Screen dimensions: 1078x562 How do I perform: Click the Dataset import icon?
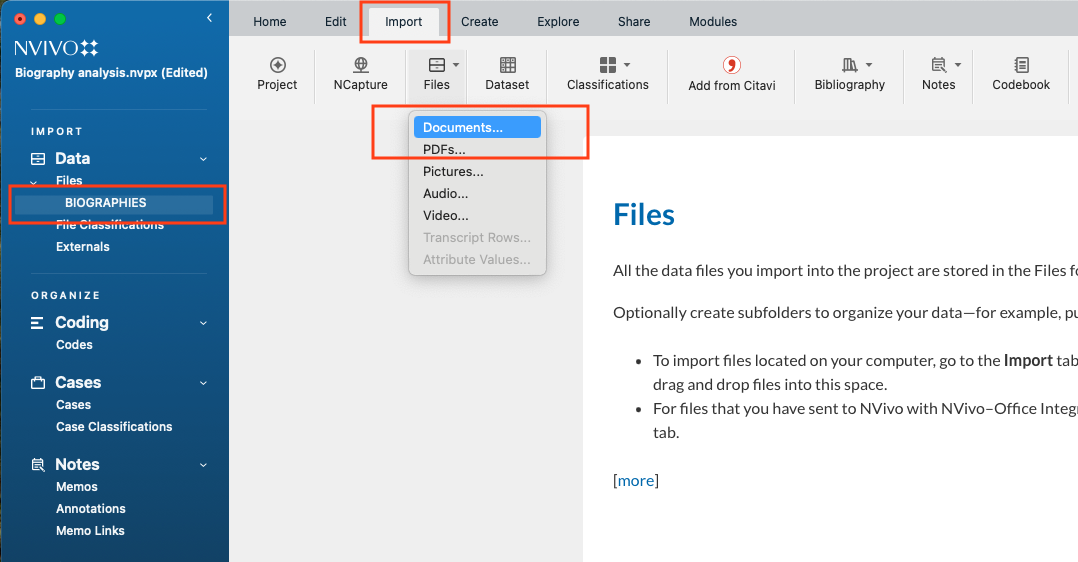coord(507,66)
